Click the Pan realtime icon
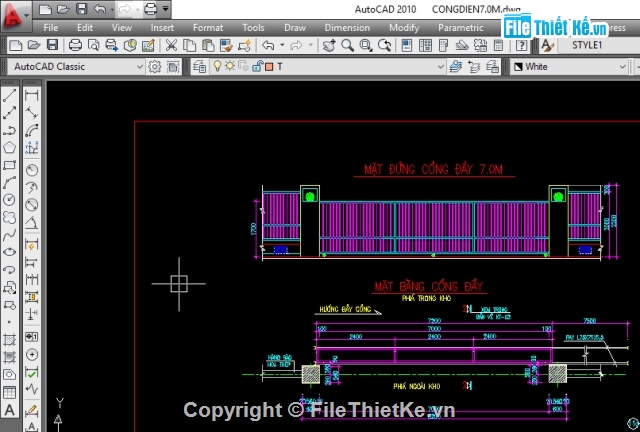640x432 pixels. 329,45
